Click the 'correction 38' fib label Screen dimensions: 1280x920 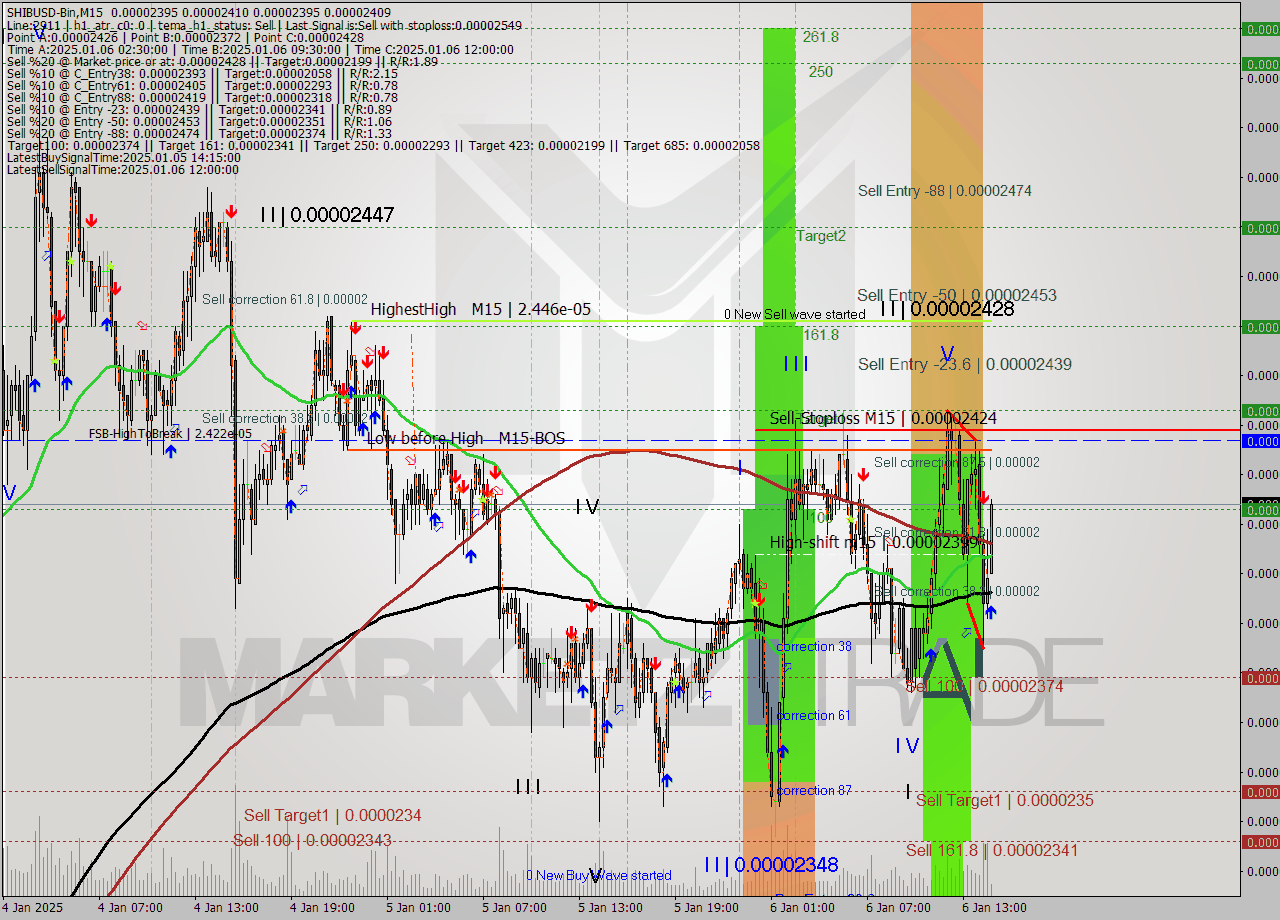814,647
